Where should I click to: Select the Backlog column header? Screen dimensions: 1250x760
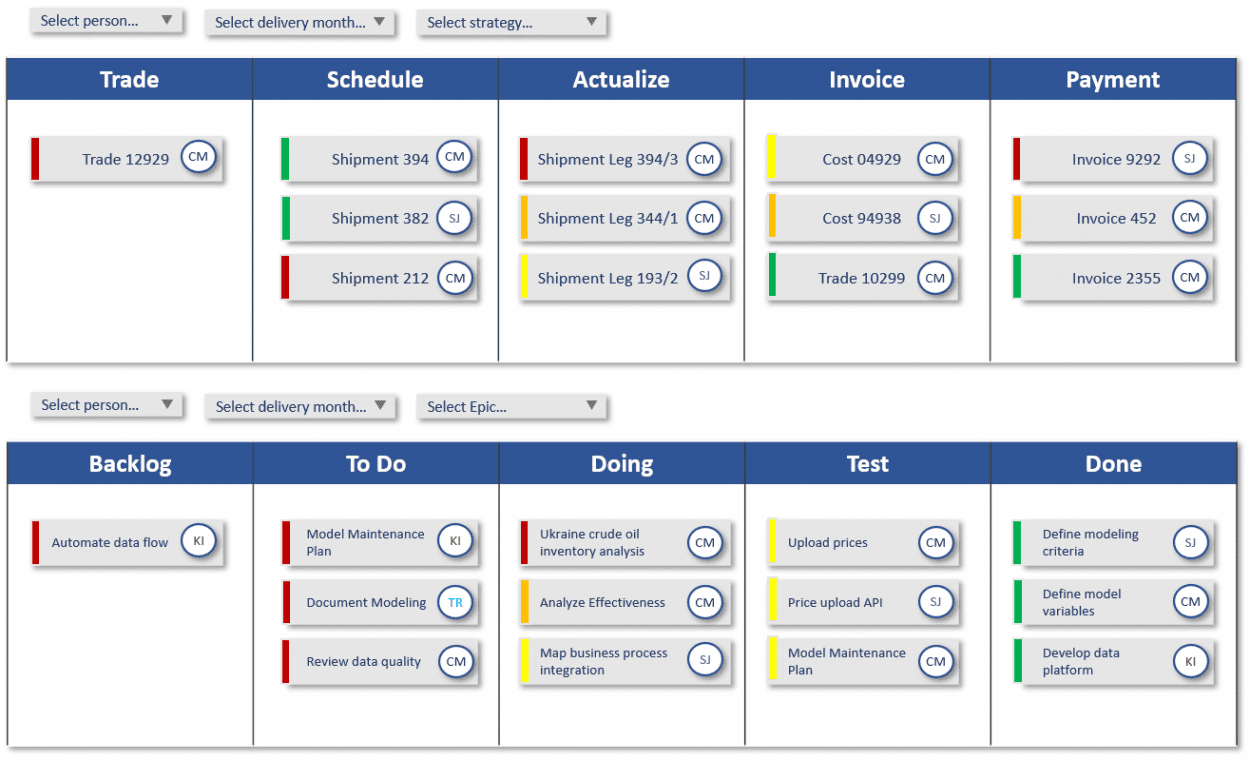coord(129,463)
